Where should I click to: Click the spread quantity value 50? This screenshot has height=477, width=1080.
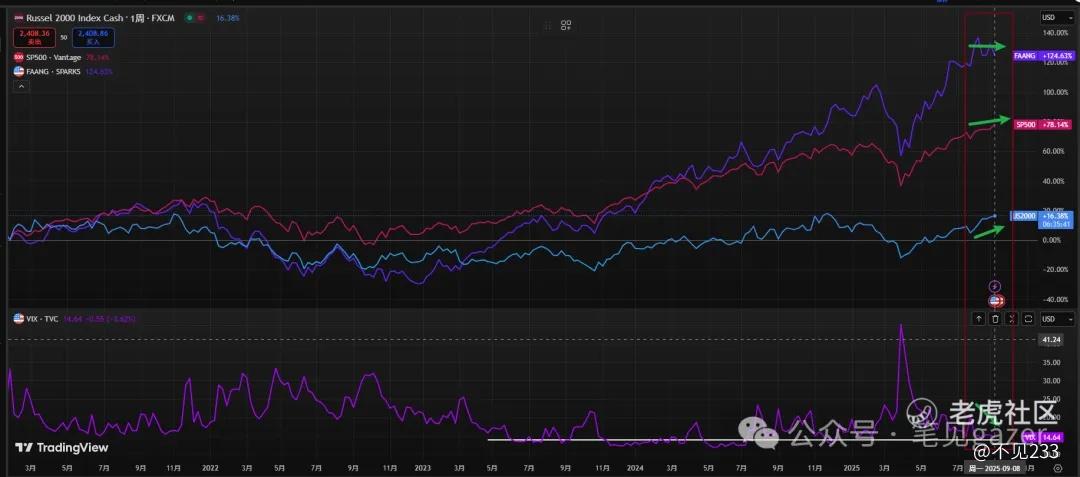pyautogui.click(x=63, y=37)
